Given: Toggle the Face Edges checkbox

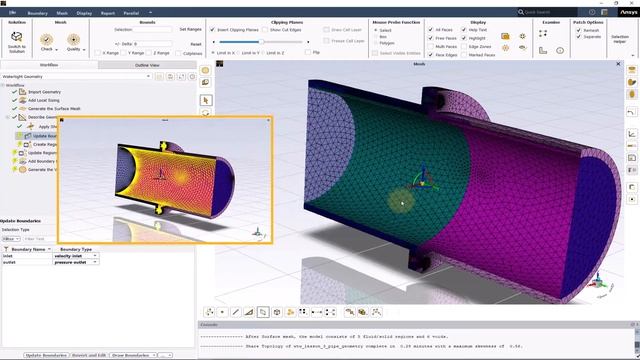Looking at the screenshot, I should pos(431,55).
